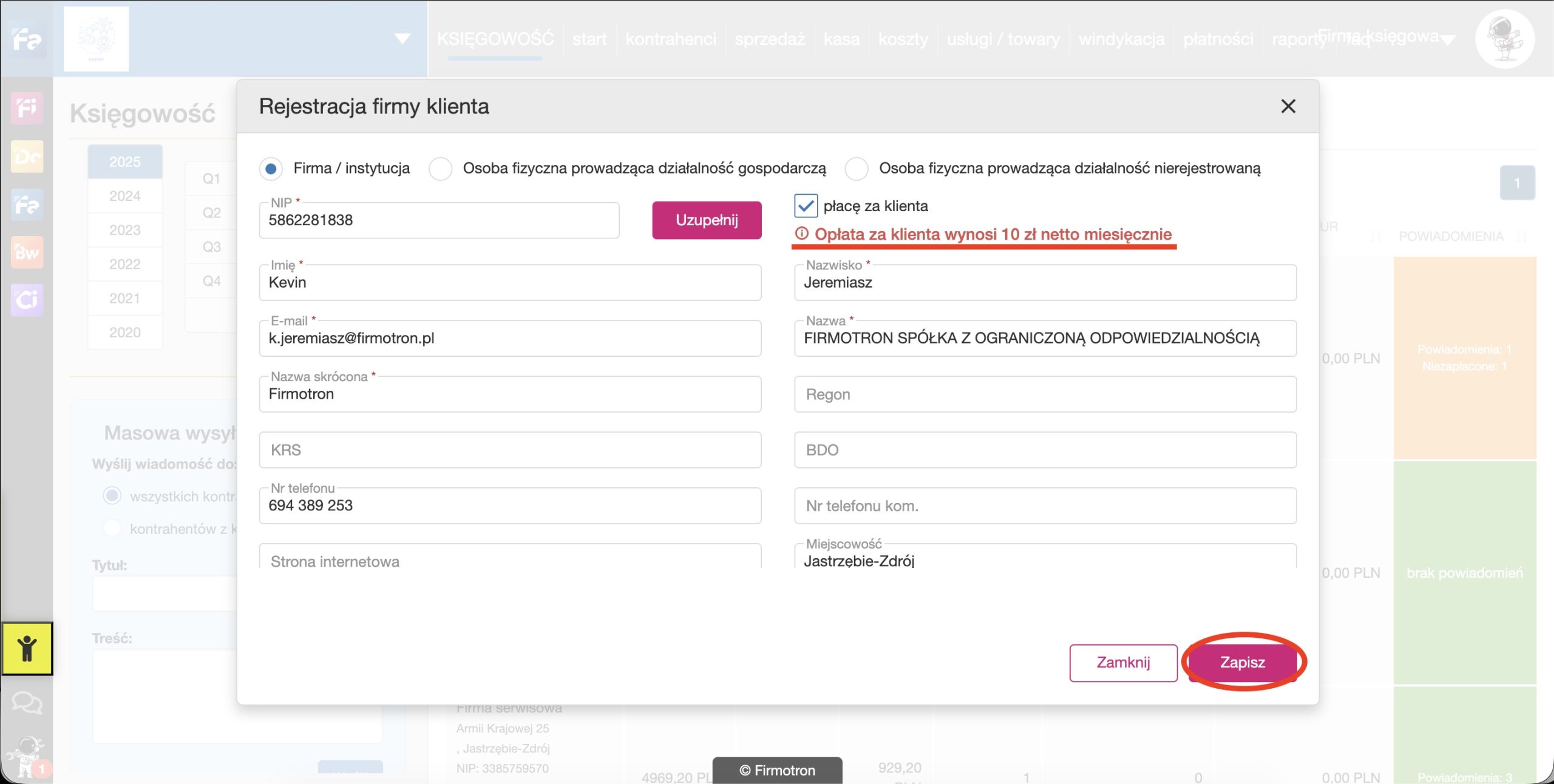Choose the "Firma / instytucja" radio button
The height and width of the screenshot is (784, 1554).
[x=271, y=168]
